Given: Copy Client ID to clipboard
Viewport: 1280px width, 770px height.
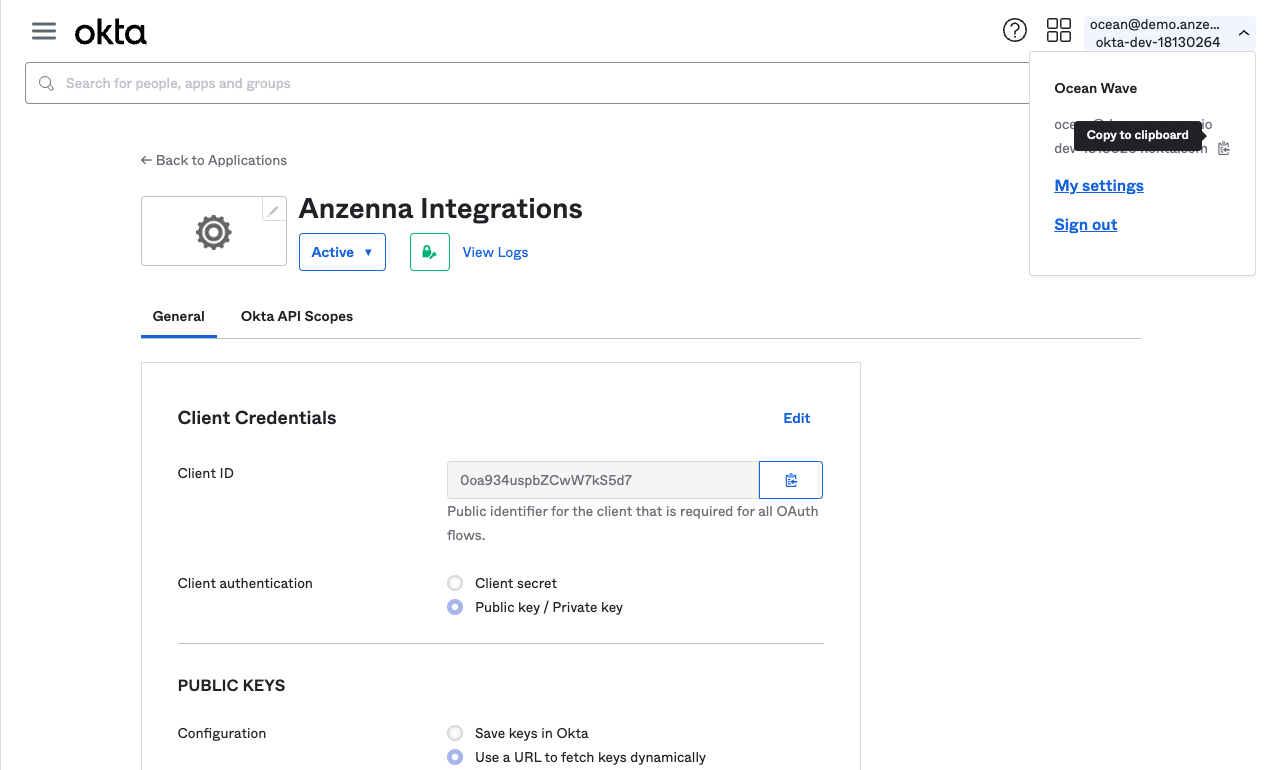Looking at the screenshot, I should coord(790,480).
